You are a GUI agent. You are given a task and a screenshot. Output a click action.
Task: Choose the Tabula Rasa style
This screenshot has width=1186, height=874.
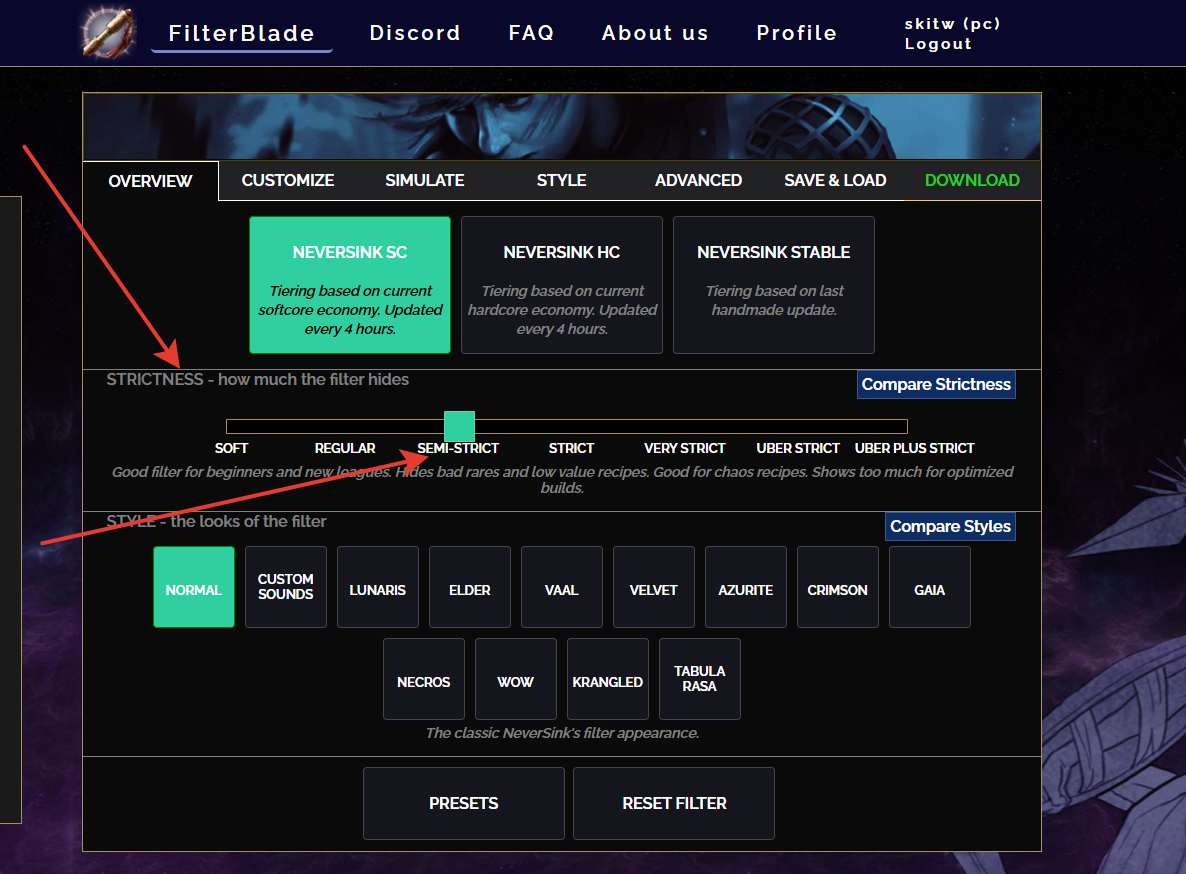700,679
